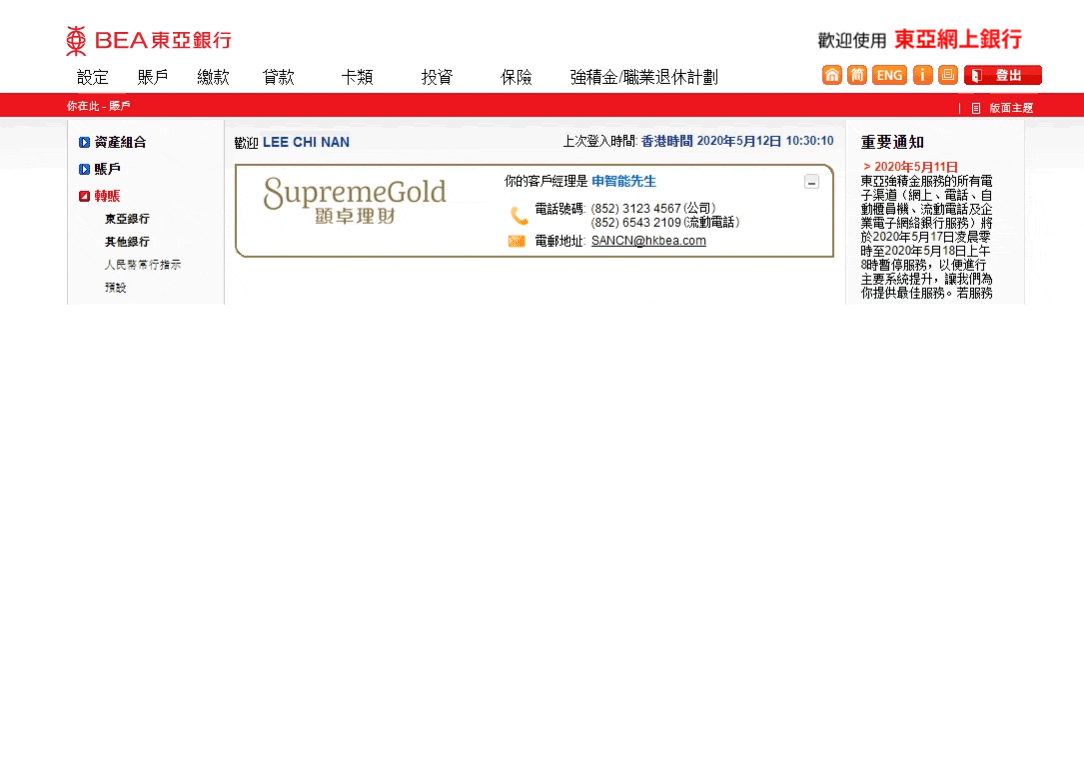Expand 資產組合 in the sidebar
1084x778 pixels.
point(113,142)
